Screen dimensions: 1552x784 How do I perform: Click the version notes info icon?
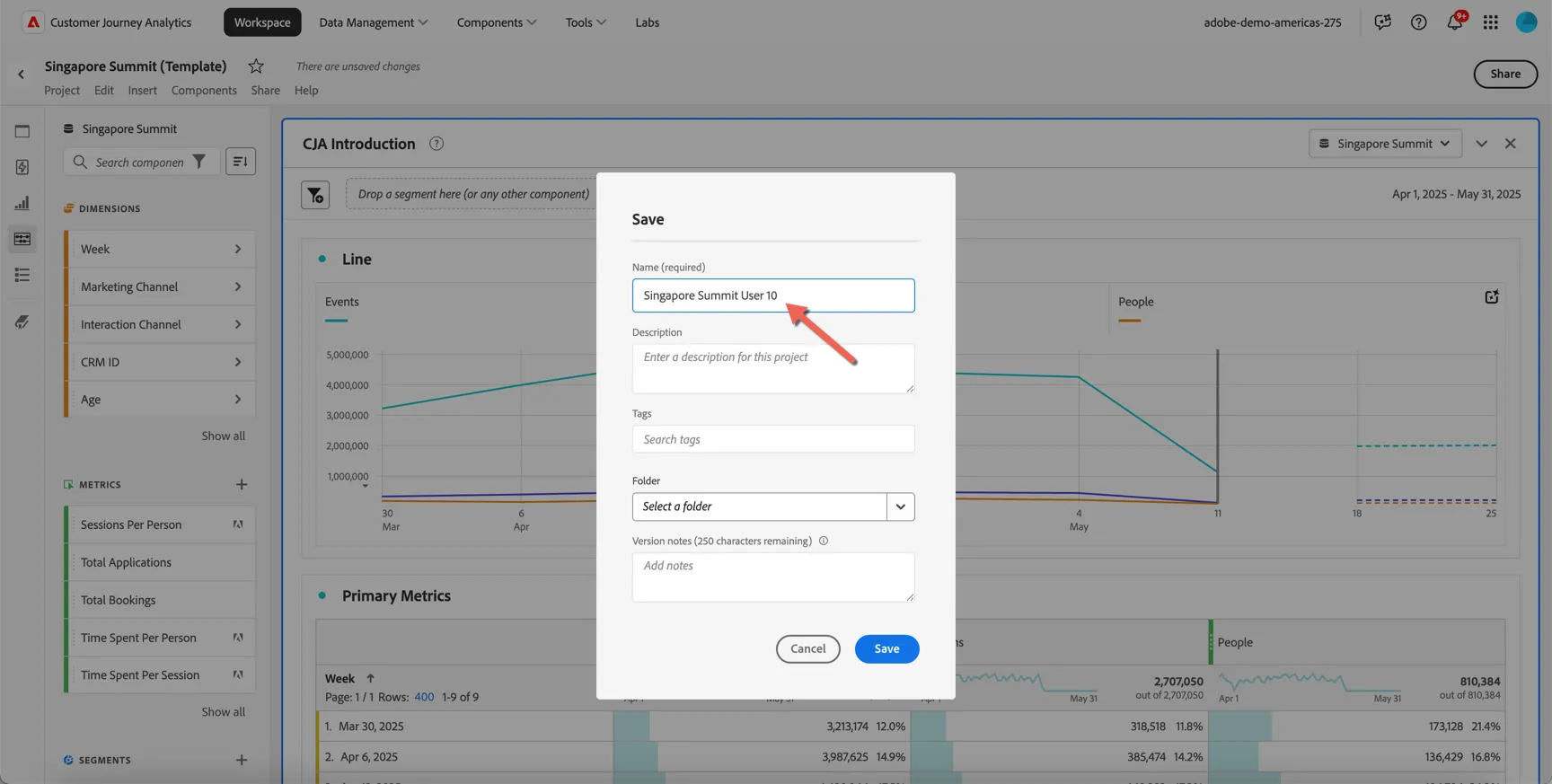[x=824, y=541]
